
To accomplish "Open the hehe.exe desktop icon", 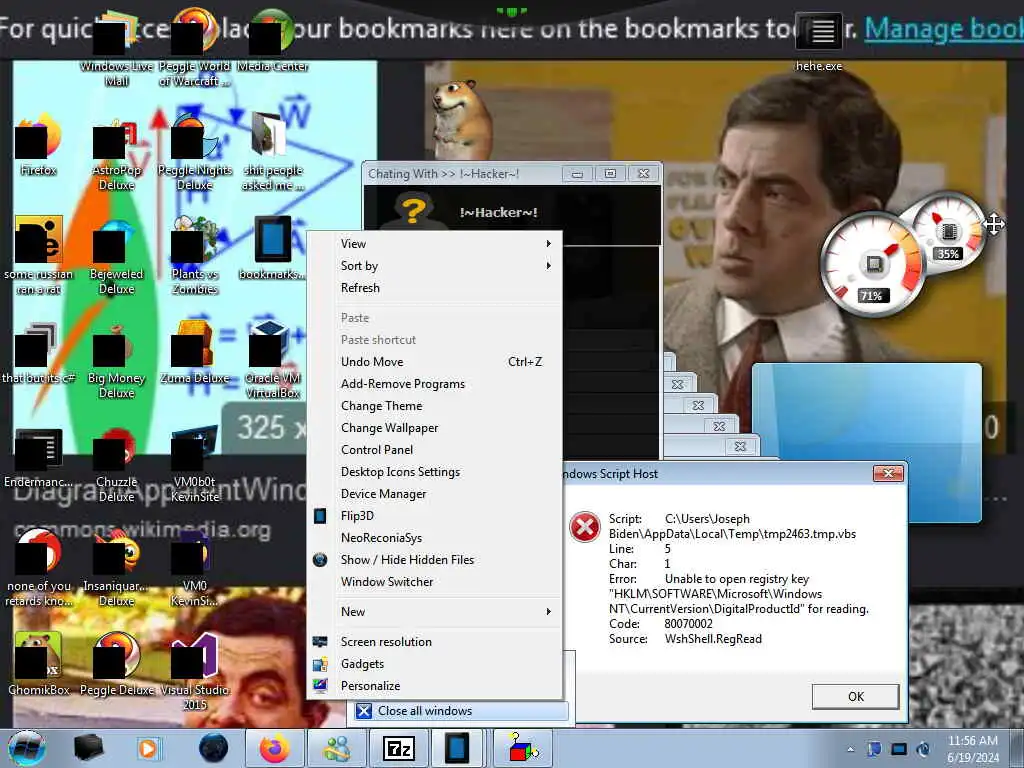I will pyautogui.click(x=818, y=42).
